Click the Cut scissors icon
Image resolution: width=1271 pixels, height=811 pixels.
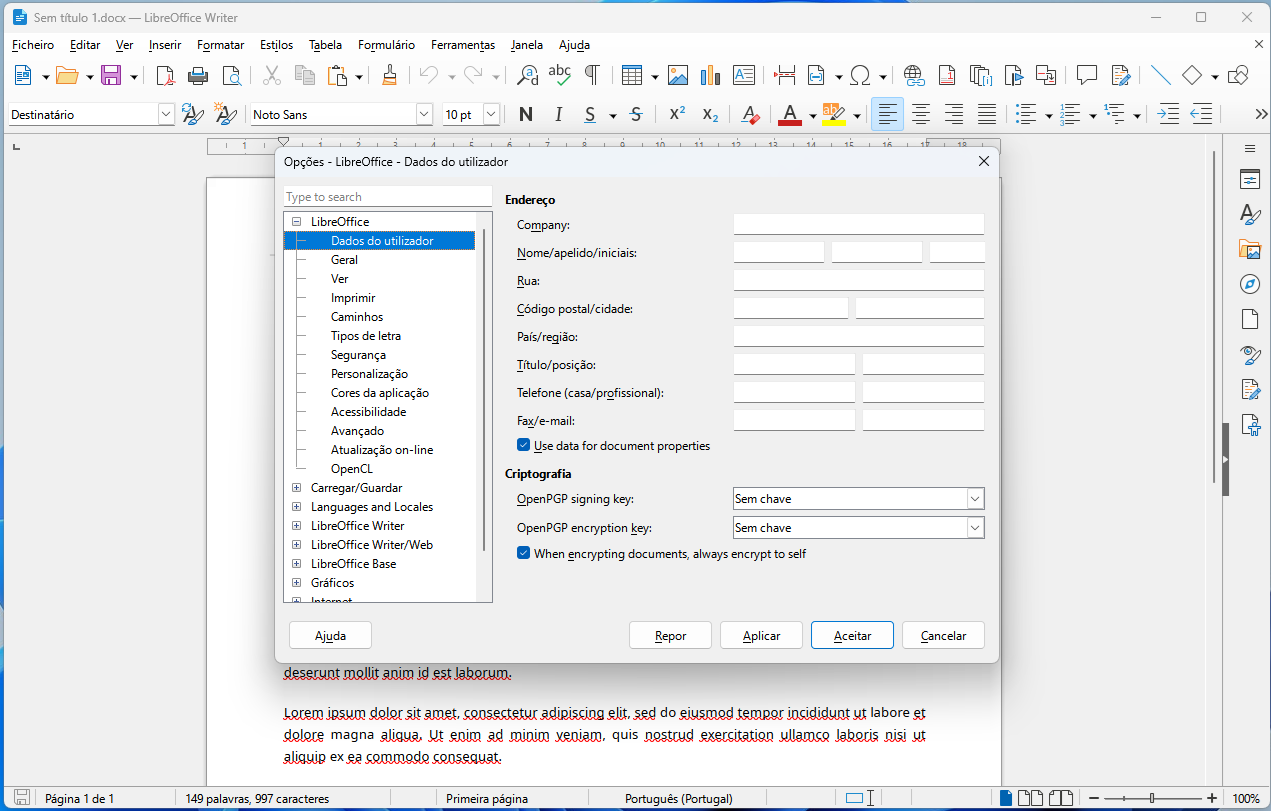pos(271,75)
